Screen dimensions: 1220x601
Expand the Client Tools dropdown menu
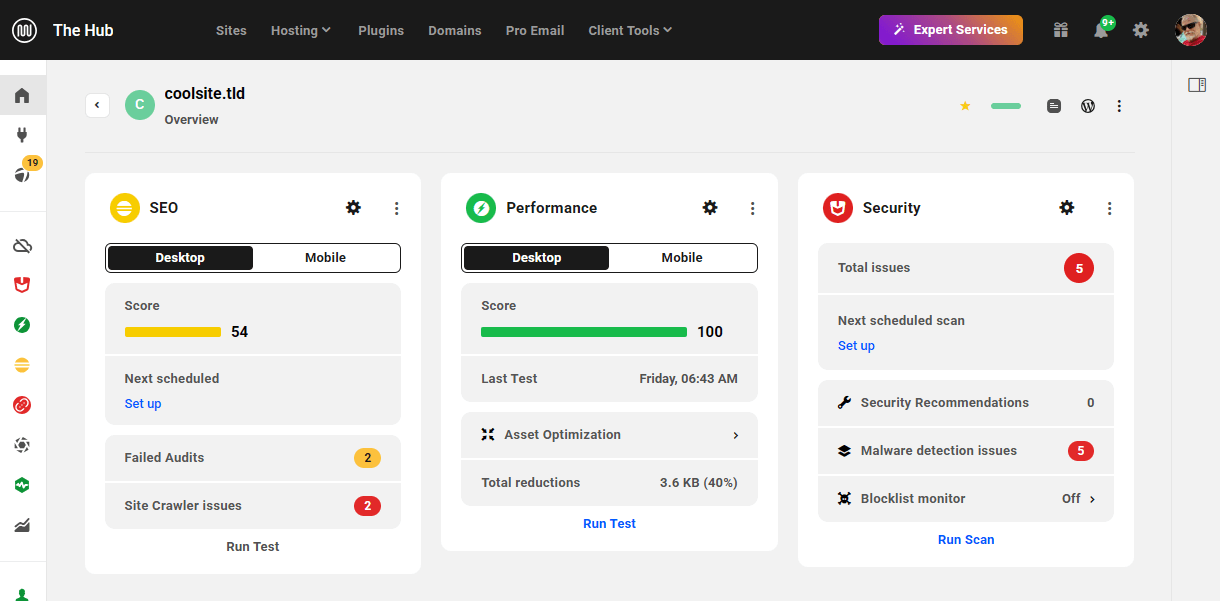coord(630,30)
